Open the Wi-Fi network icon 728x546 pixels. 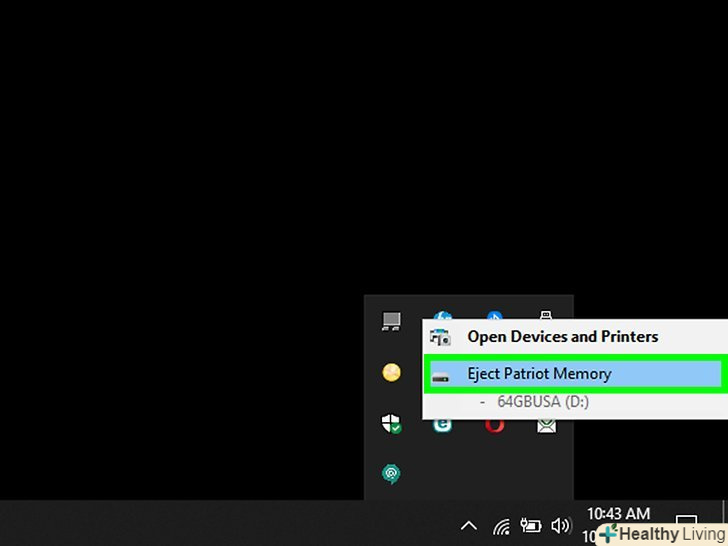pos(501,526)
